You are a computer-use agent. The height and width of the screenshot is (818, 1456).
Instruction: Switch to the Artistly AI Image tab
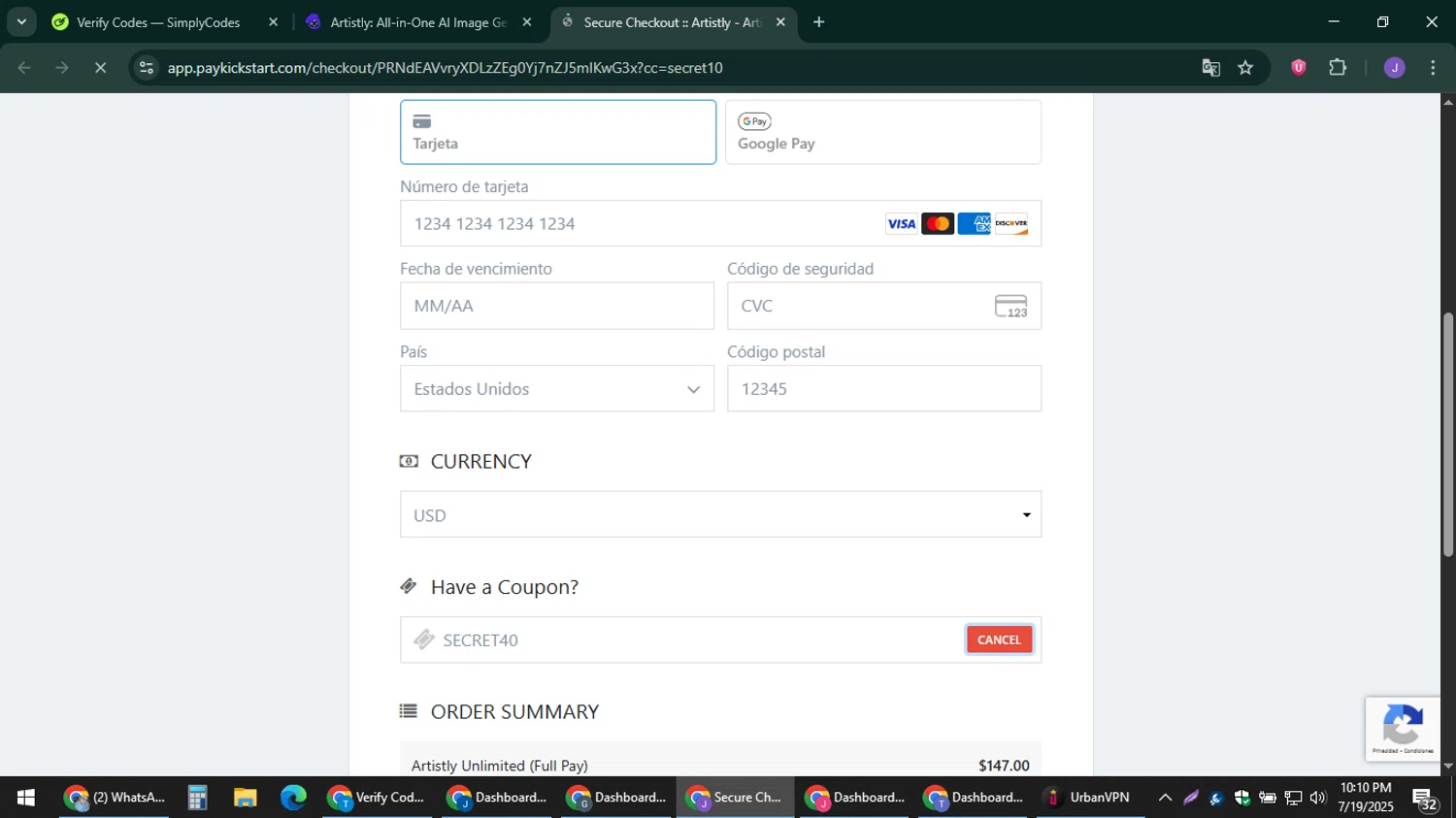(x=417, y=22)
